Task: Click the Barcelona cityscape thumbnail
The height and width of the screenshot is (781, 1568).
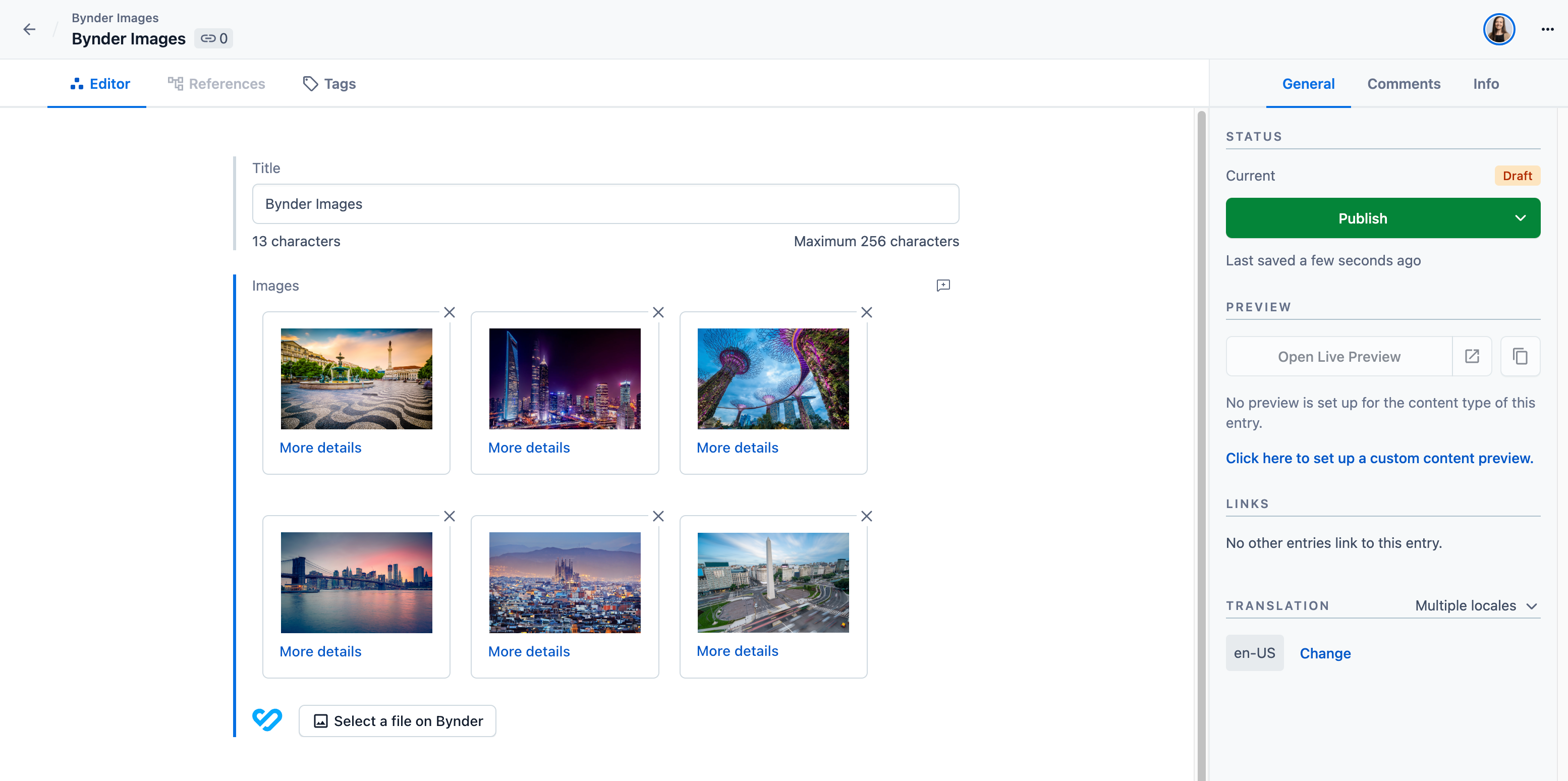Action: [565, 583]
